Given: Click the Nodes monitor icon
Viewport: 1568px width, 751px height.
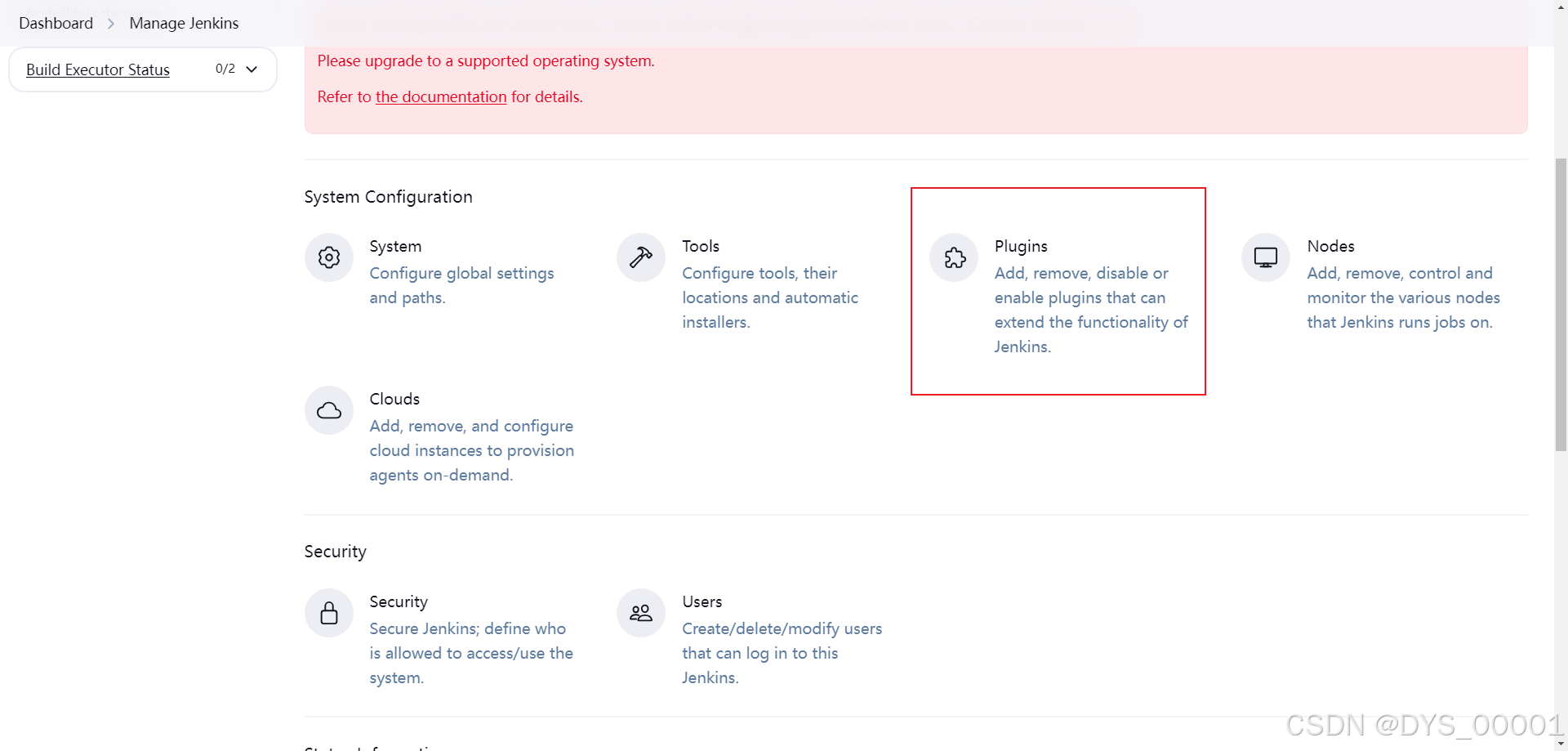Looking at the screenshot, I should pos(1266,257).
